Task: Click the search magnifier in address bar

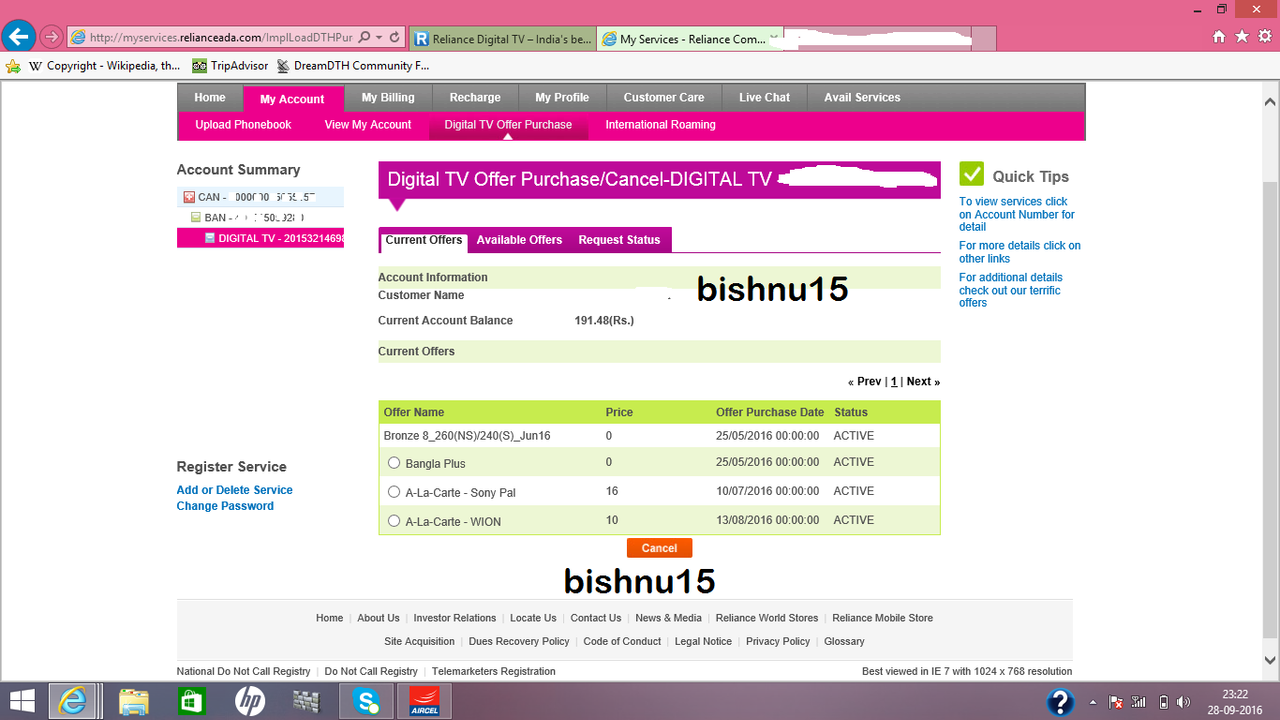Action: tap(362, 37)
